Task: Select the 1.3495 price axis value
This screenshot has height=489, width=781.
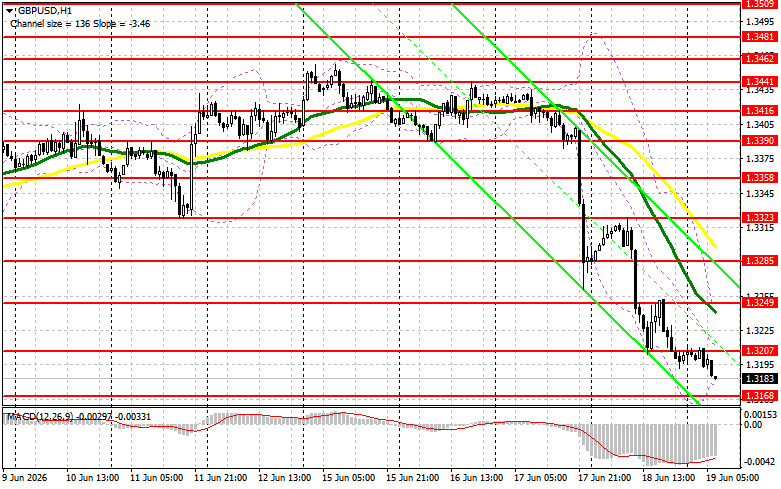Action: click(x=761, y=21)
